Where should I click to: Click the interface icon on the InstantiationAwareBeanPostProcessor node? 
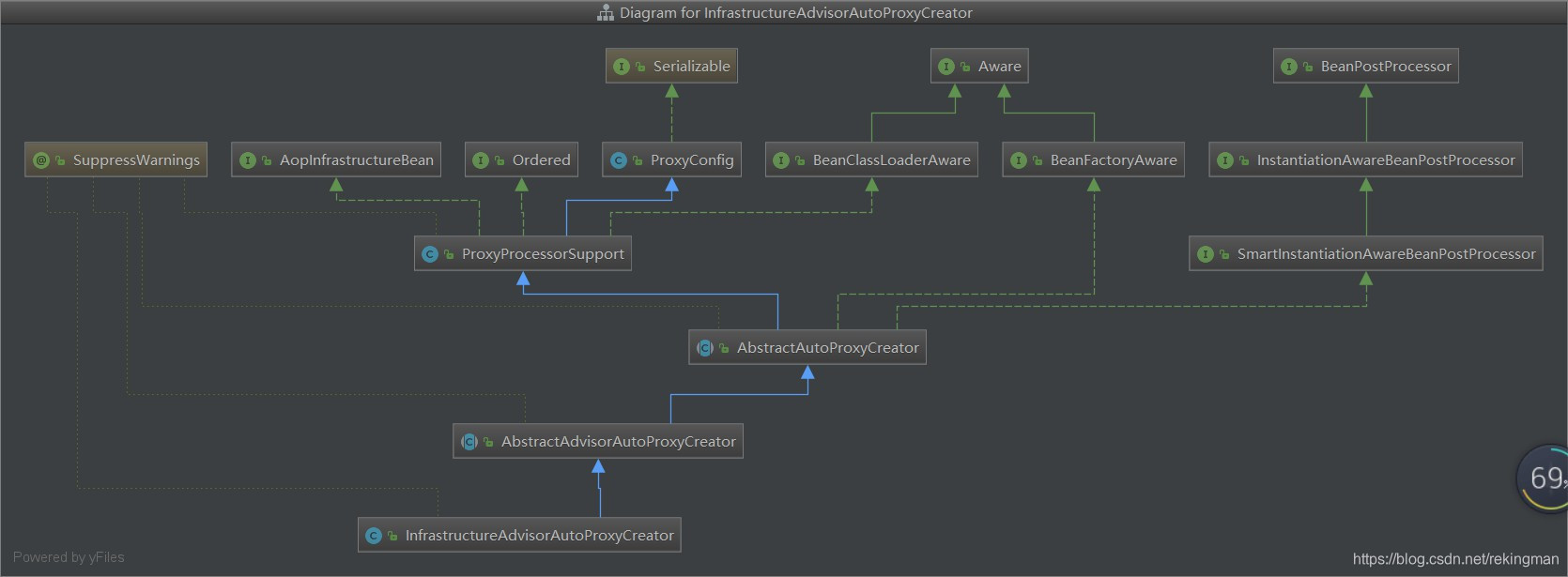[1224, 160]
